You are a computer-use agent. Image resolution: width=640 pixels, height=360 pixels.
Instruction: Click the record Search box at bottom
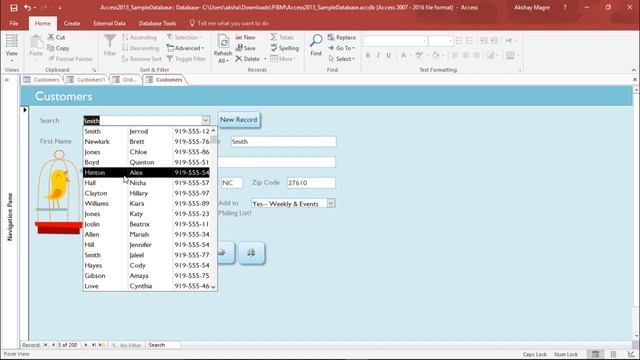[x=163, y=345]
